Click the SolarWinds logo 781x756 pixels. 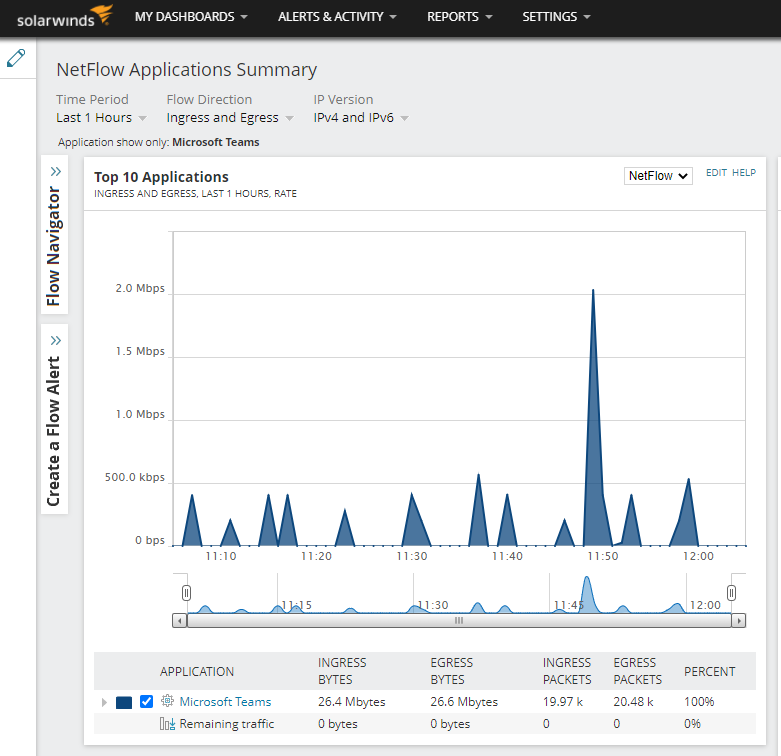click(65, 16)
